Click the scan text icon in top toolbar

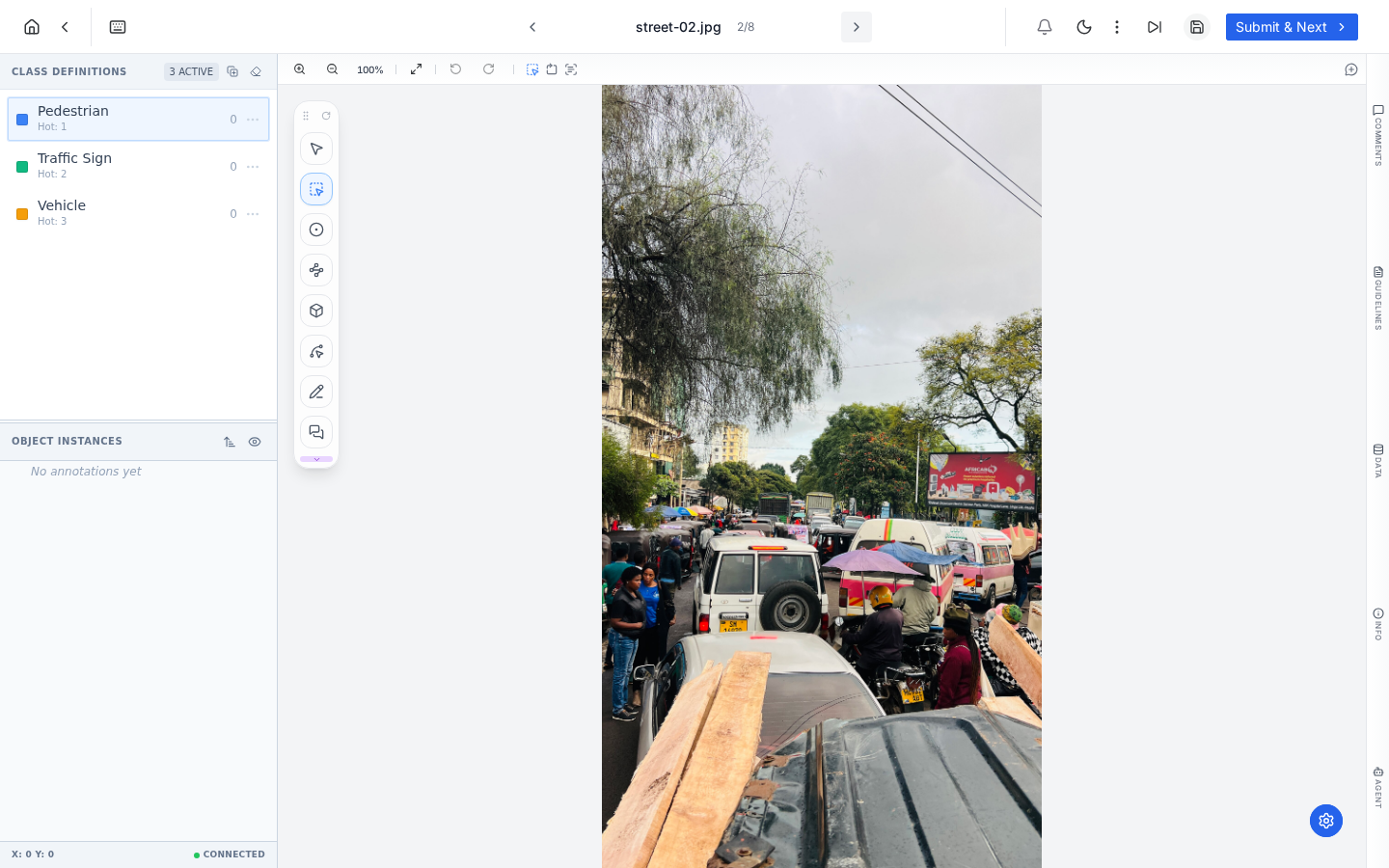(571, 69)
